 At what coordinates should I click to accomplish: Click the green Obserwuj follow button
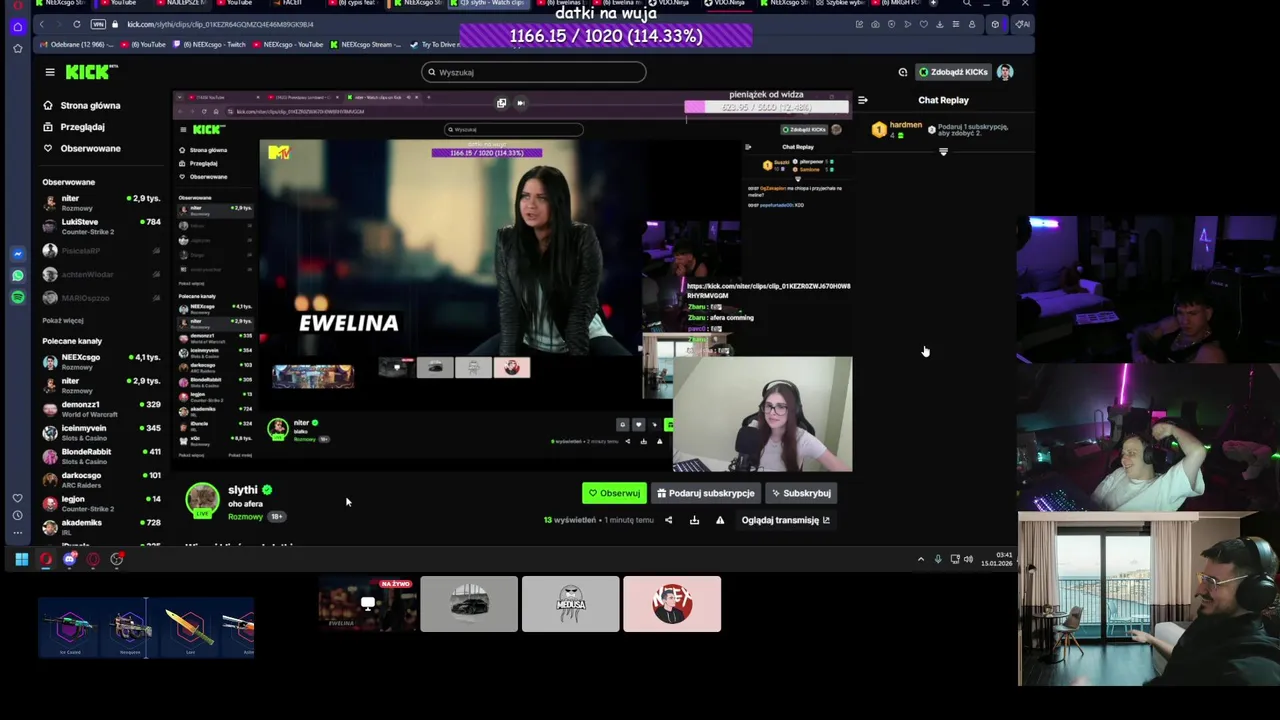(614, 493)
